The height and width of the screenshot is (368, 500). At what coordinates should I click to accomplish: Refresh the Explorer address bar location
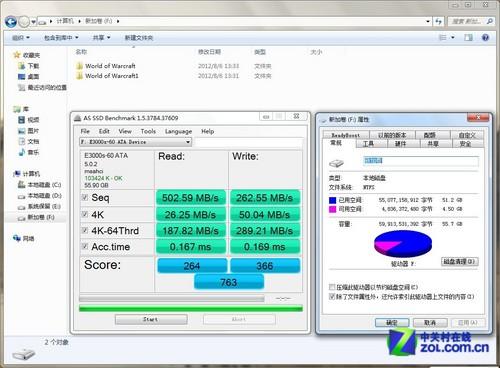tap(439, 21)
